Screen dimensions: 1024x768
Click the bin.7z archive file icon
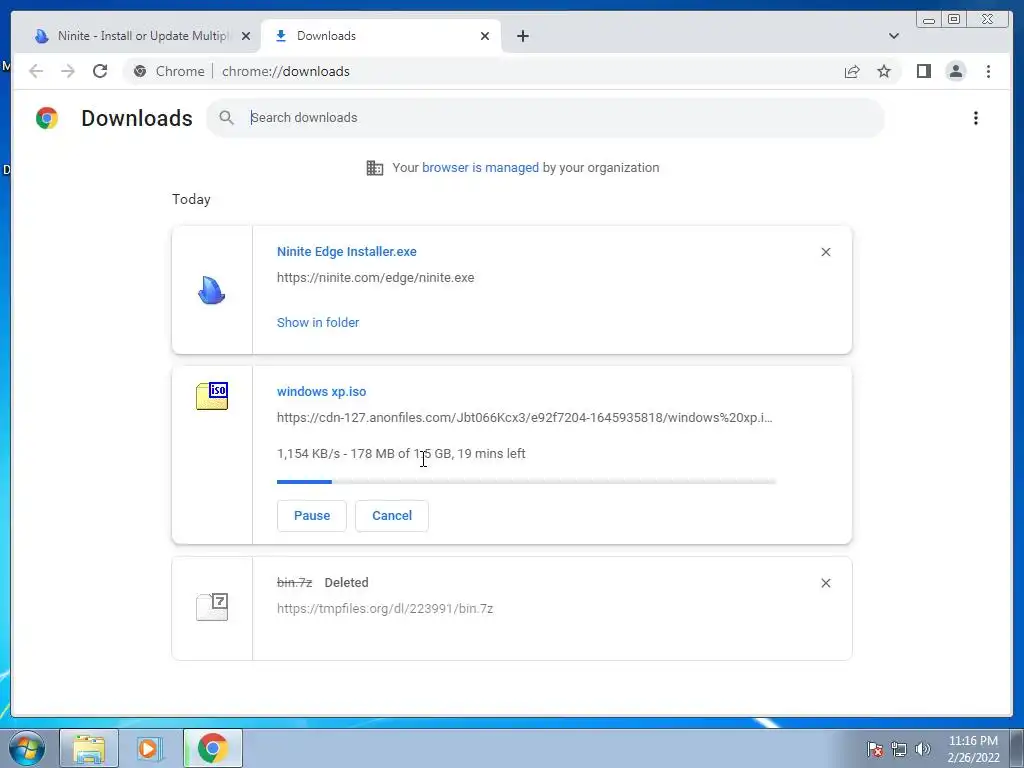pos(212,606)
